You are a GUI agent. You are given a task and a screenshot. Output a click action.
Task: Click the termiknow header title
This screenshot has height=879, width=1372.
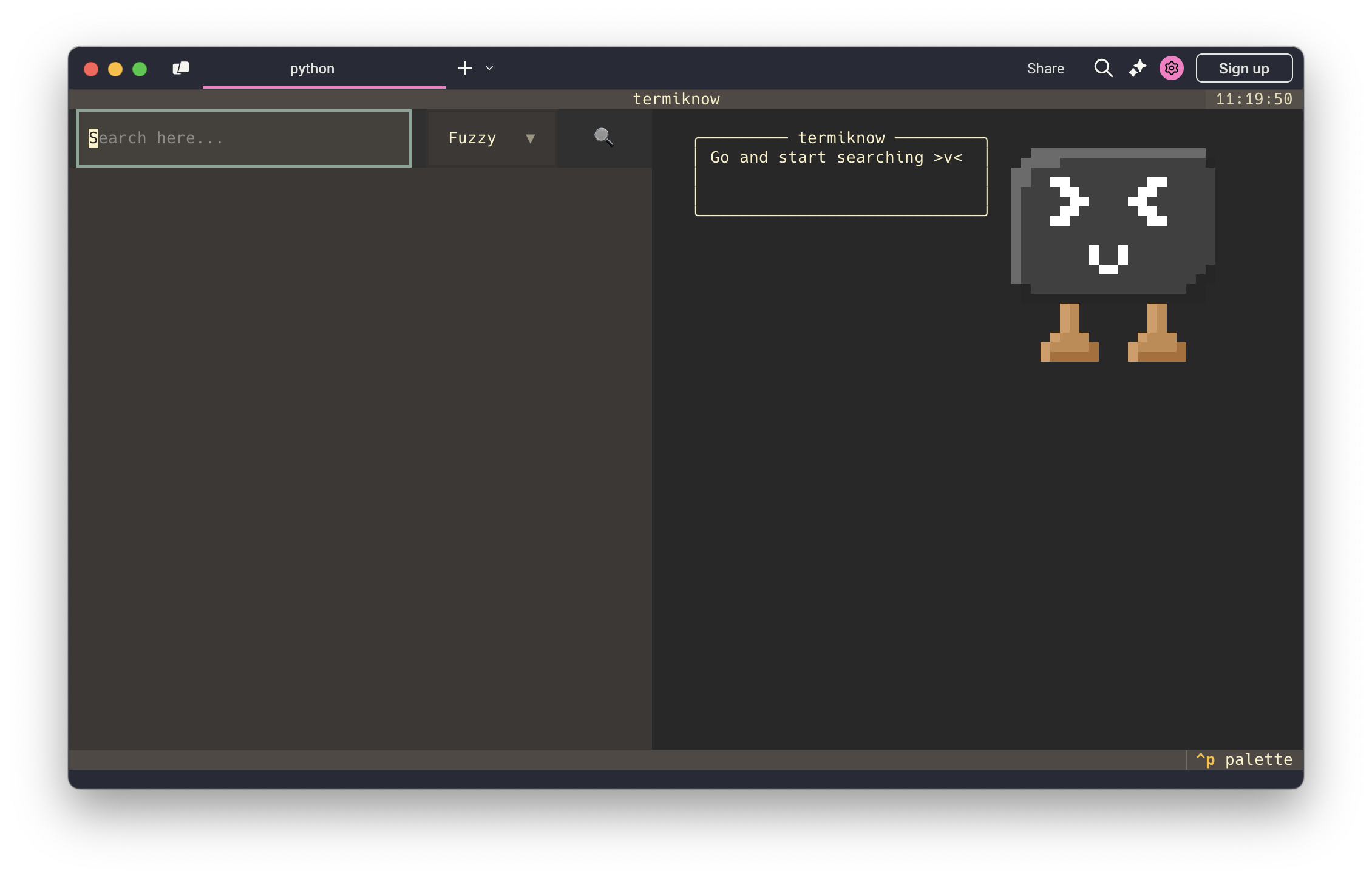pos(676,100)
